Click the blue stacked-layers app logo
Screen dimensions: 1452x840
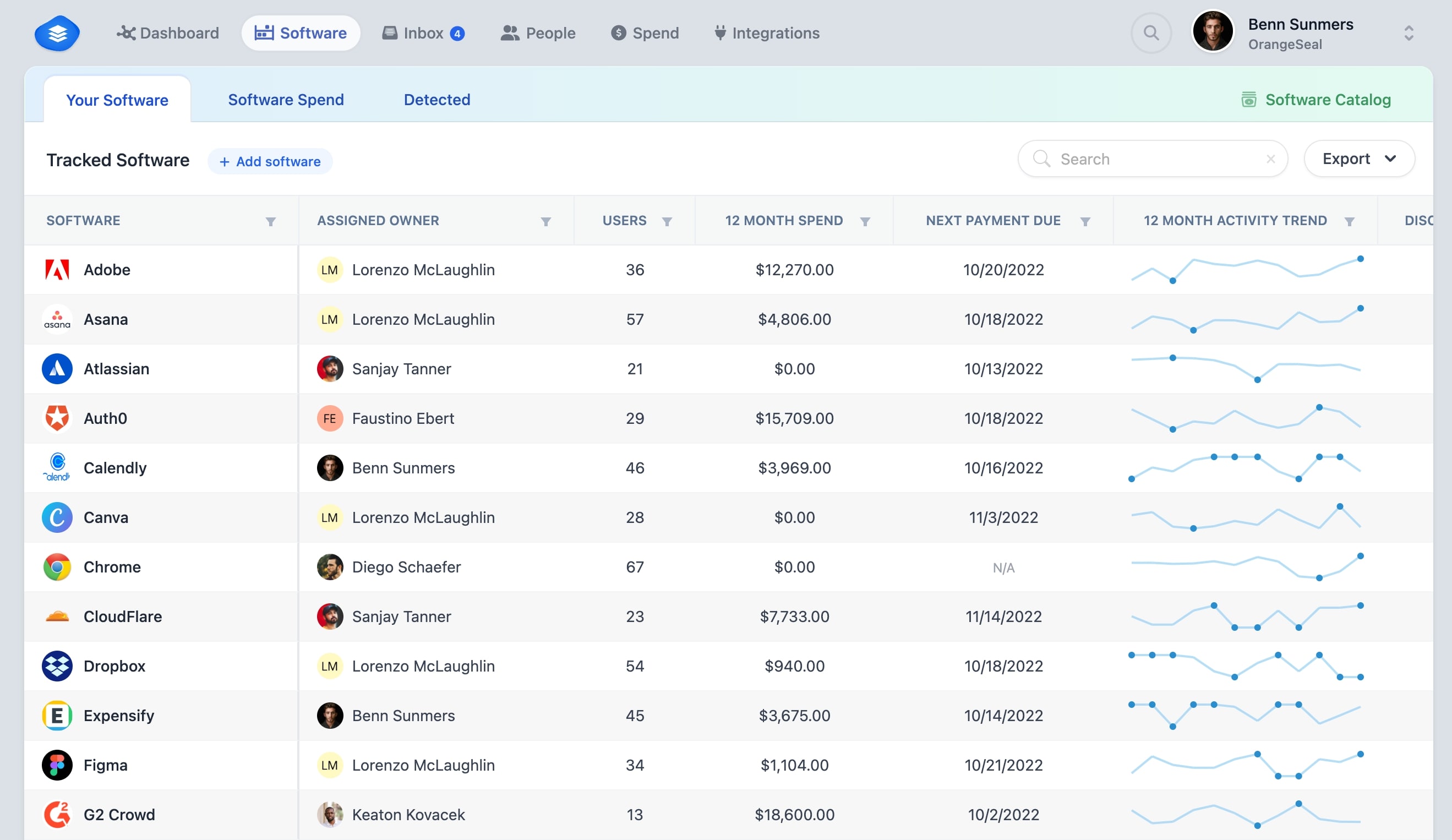coord(57,34)
